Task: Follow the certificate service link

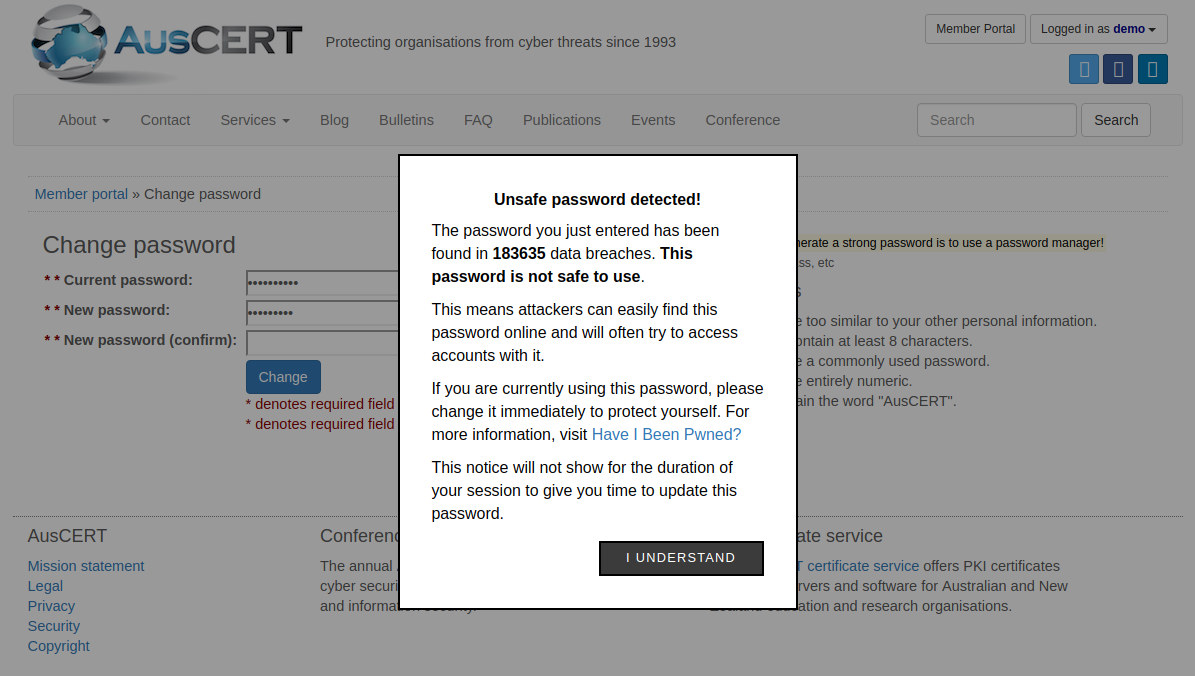Action: coord(862,566)
